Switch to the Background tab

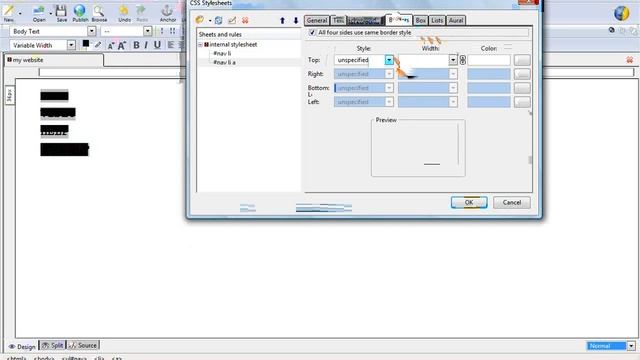coord(365,20)
